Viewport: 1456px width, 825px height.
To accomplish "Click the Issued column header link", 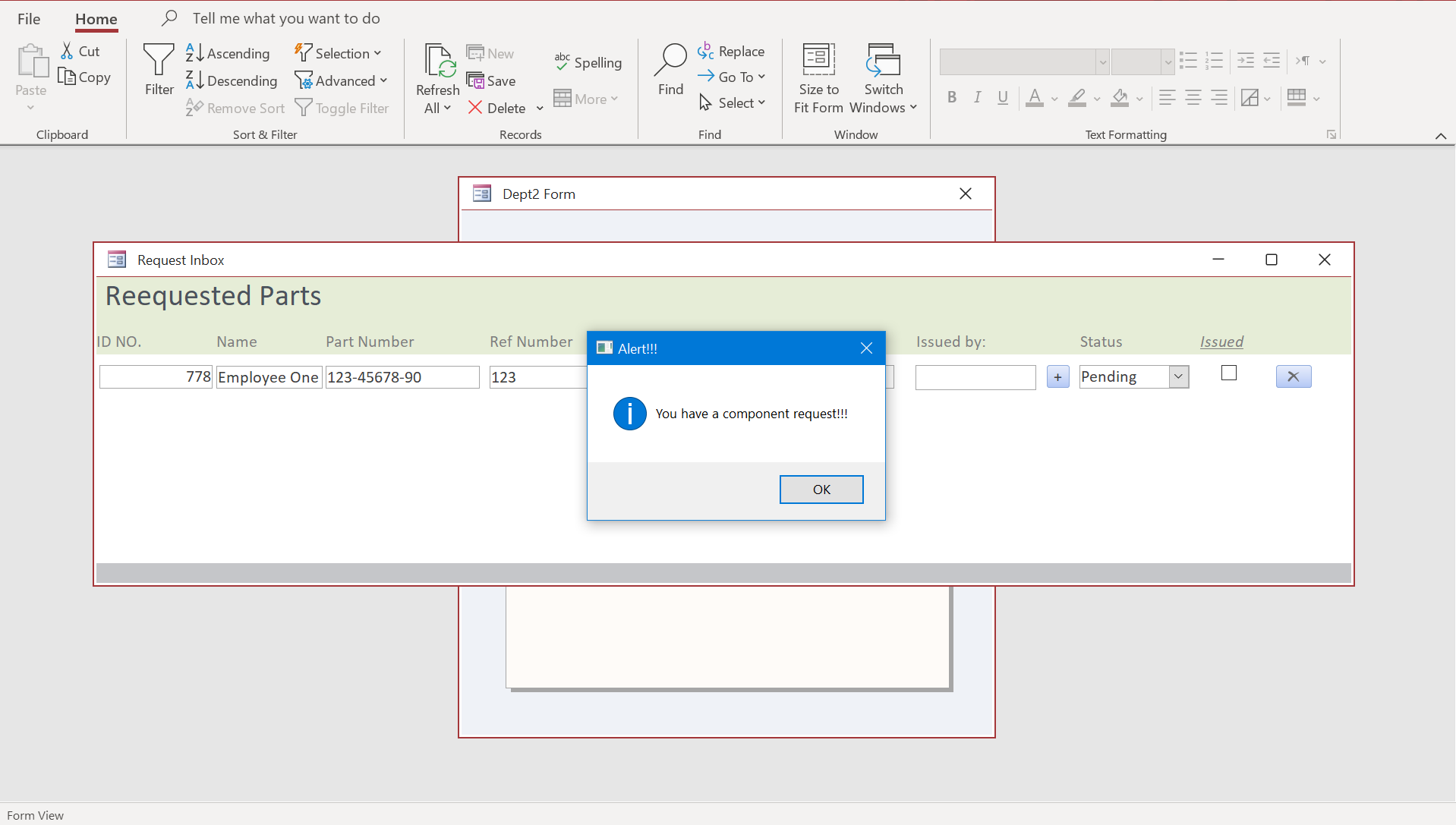I will [x=1221, y=342].
